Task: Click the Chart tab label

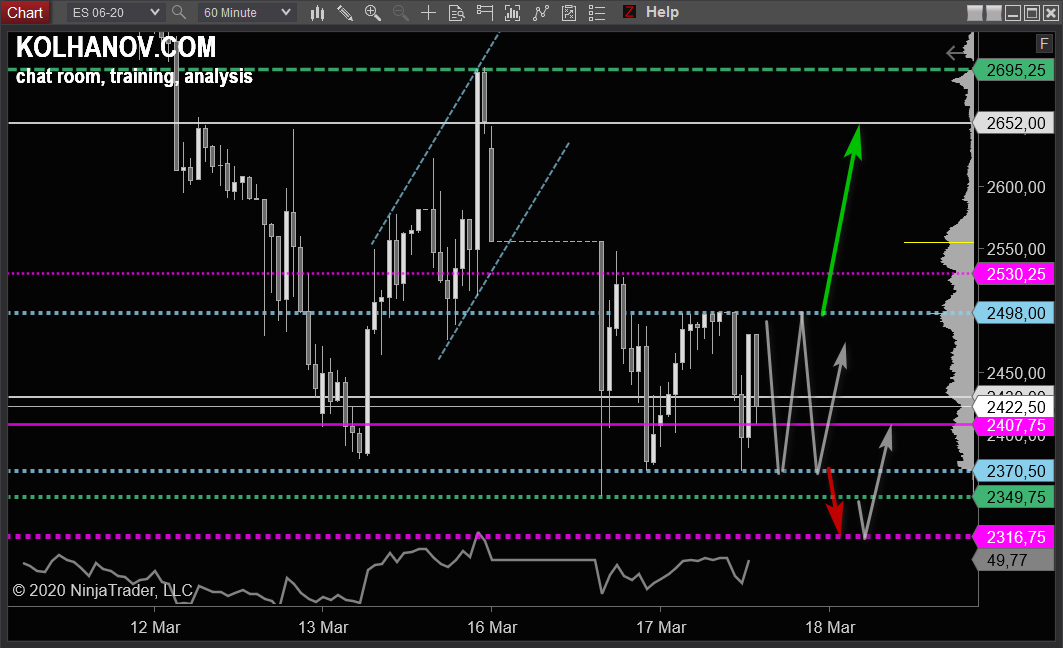Action: point(25,12)
